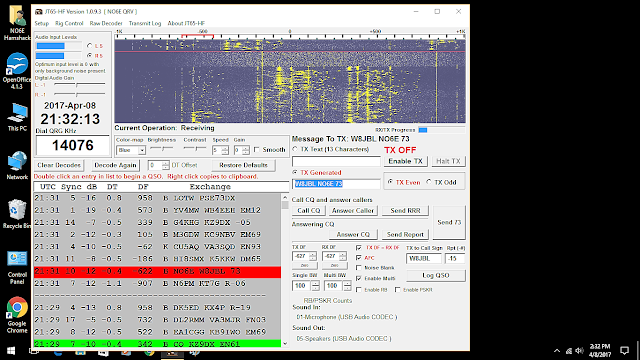
Task: Click the Log QSO button
Action: tap(436, 276)
